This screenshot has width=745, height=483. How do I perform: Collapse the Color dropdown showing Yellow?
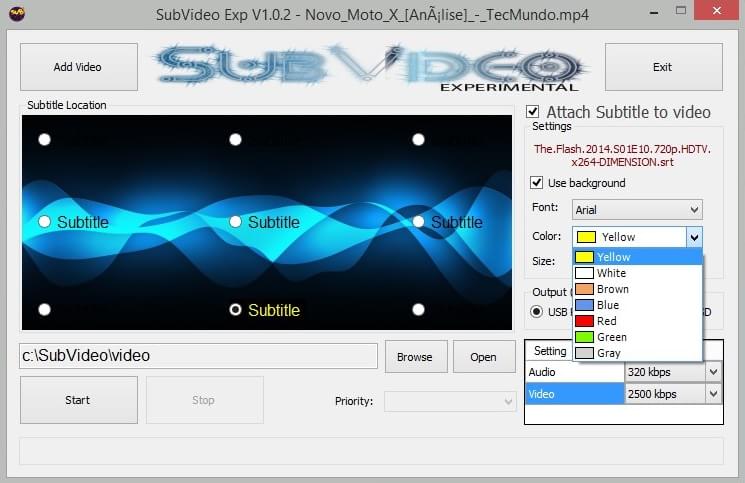pyautogui.click(x=694, y=237)
